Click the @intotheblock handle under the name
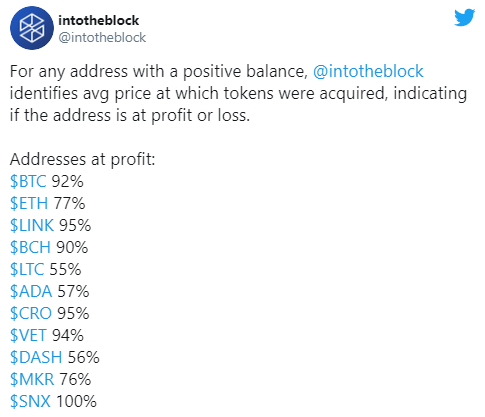Screen dimensions: 485x417 tap(102, 38)
